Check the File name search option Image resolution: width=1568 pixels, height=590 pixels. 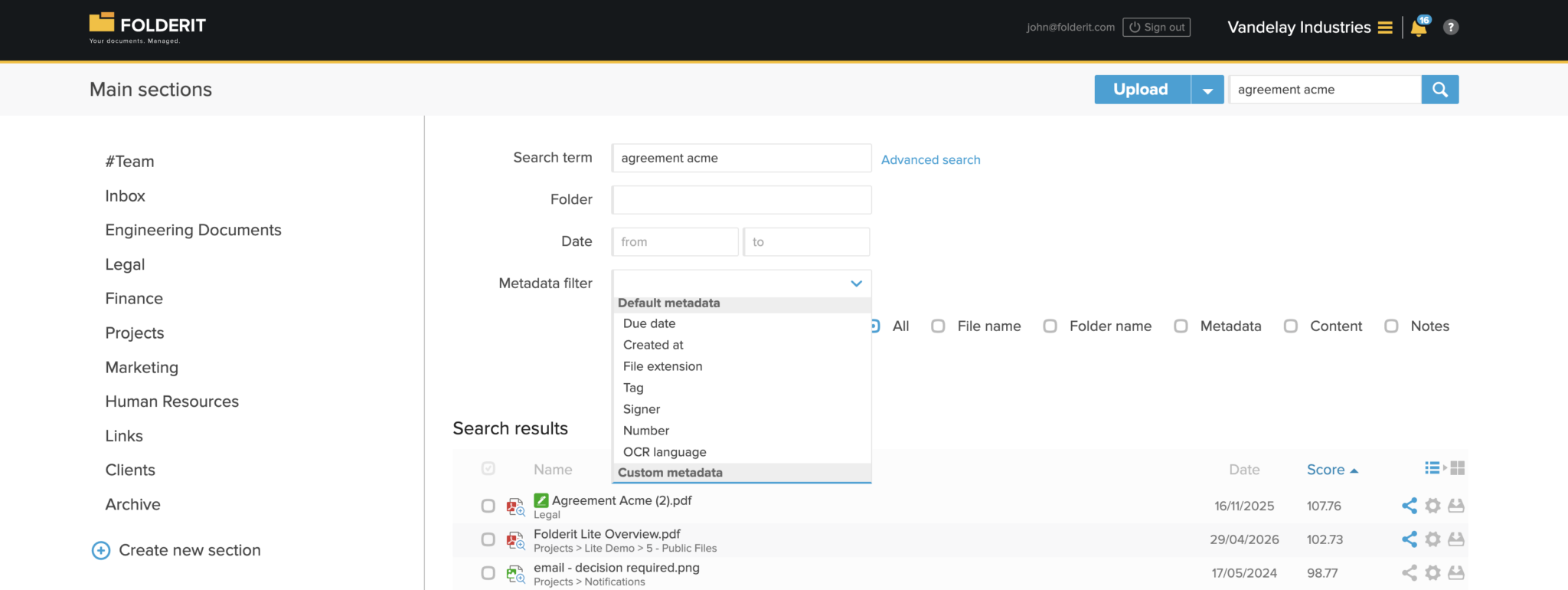(x=938, y=326)
